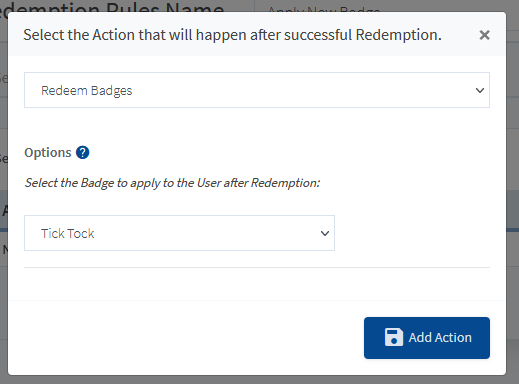Click the floppy disk icon on Add Action
The height and width of the screenshot is (384, 519).
393,337
